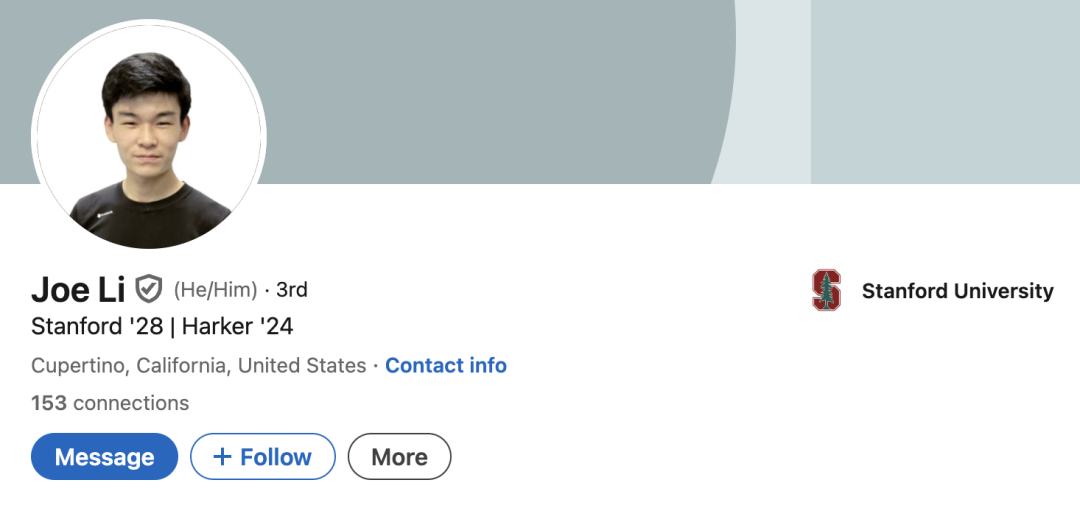The image size is (1080, 508).
Task: Click the verification shield badge icon
Action: tap(148, 290)
